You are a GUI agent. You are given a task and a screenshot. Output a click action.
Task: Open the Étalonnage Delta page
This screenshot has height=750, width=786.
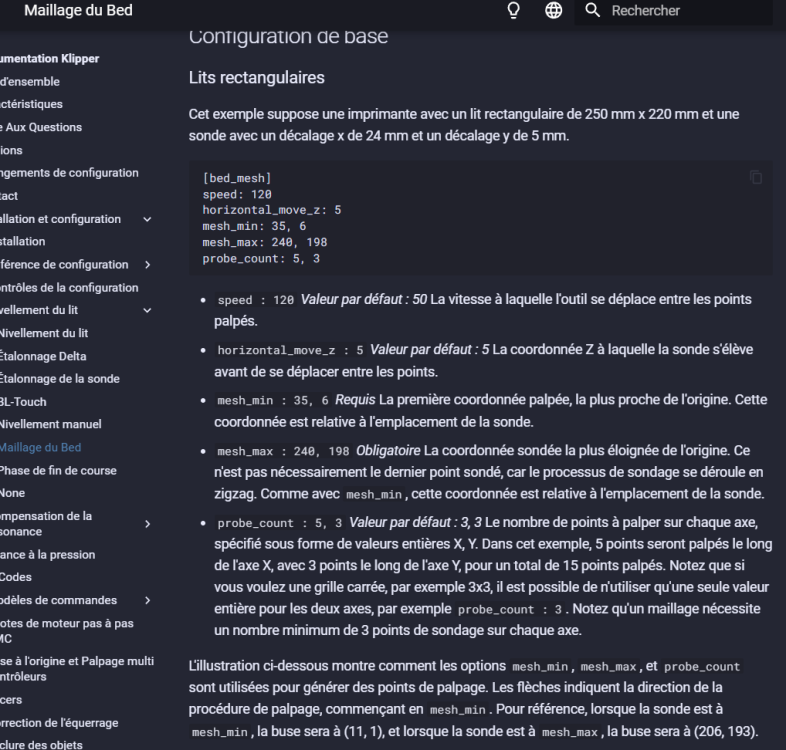coord(44,356)
